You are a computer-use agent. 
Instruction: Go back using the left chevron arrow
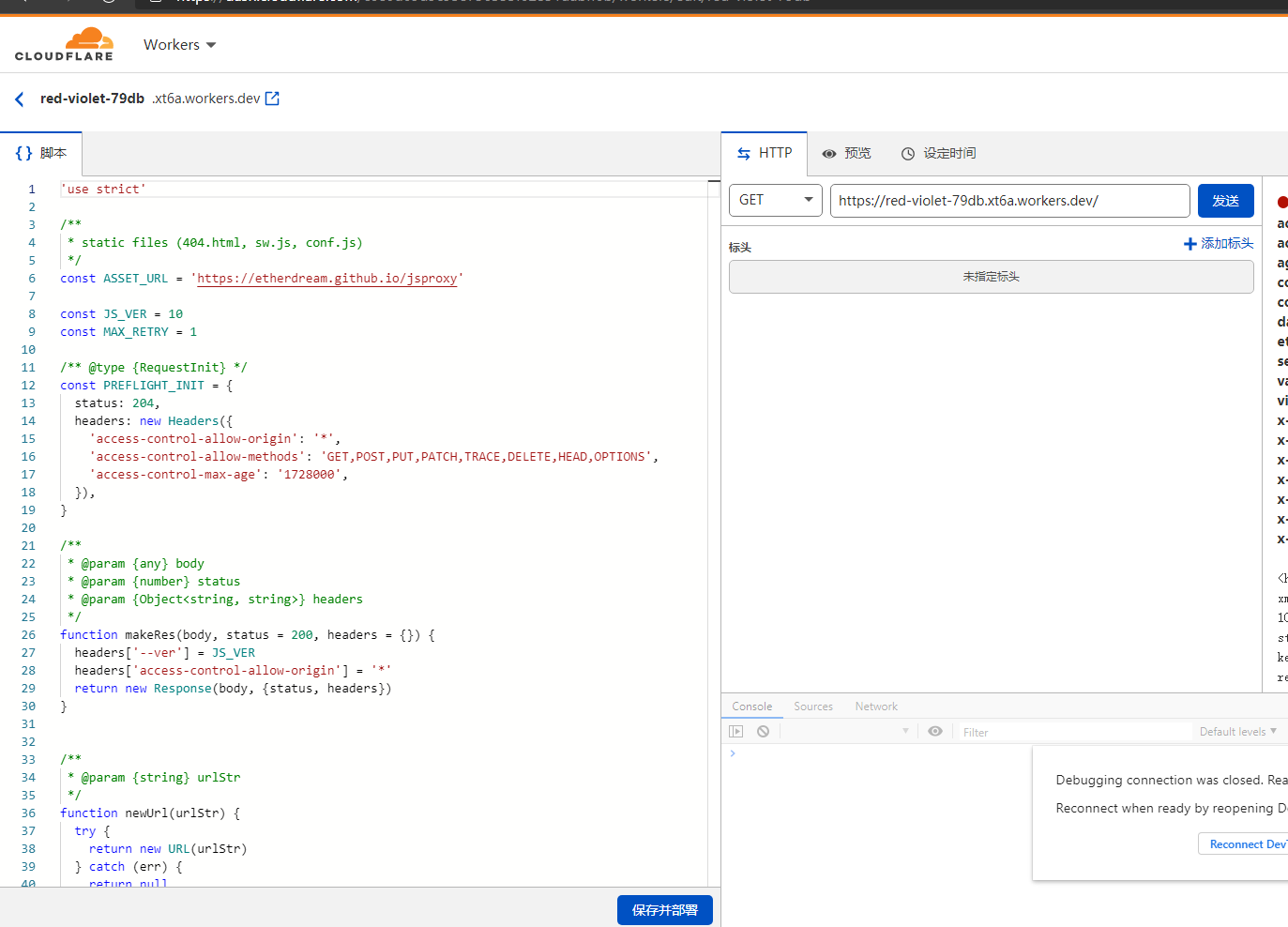tap(20, 99)
